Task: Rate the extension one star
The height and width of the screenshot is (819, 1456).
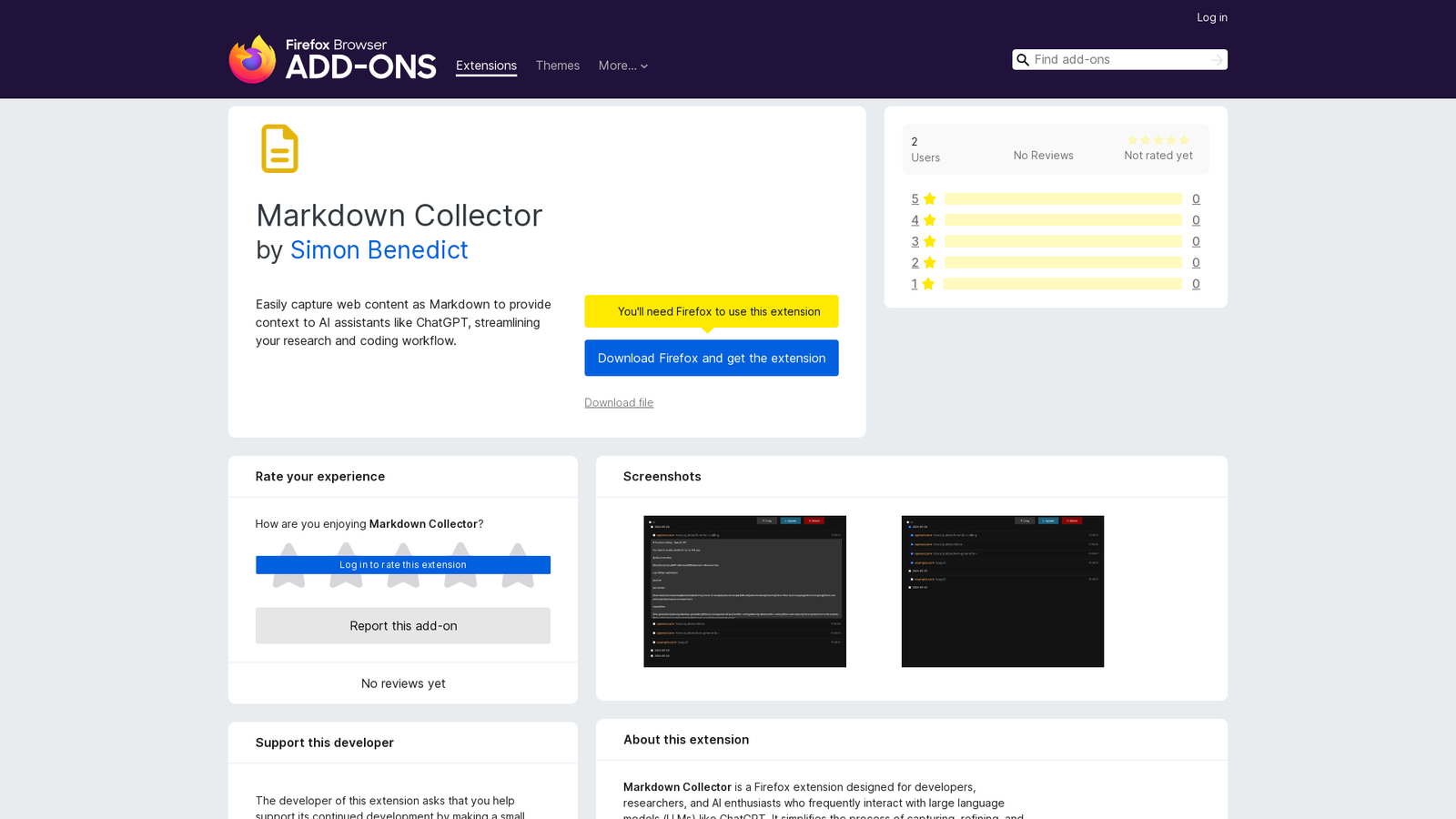Action: click(x=288, y=565)
